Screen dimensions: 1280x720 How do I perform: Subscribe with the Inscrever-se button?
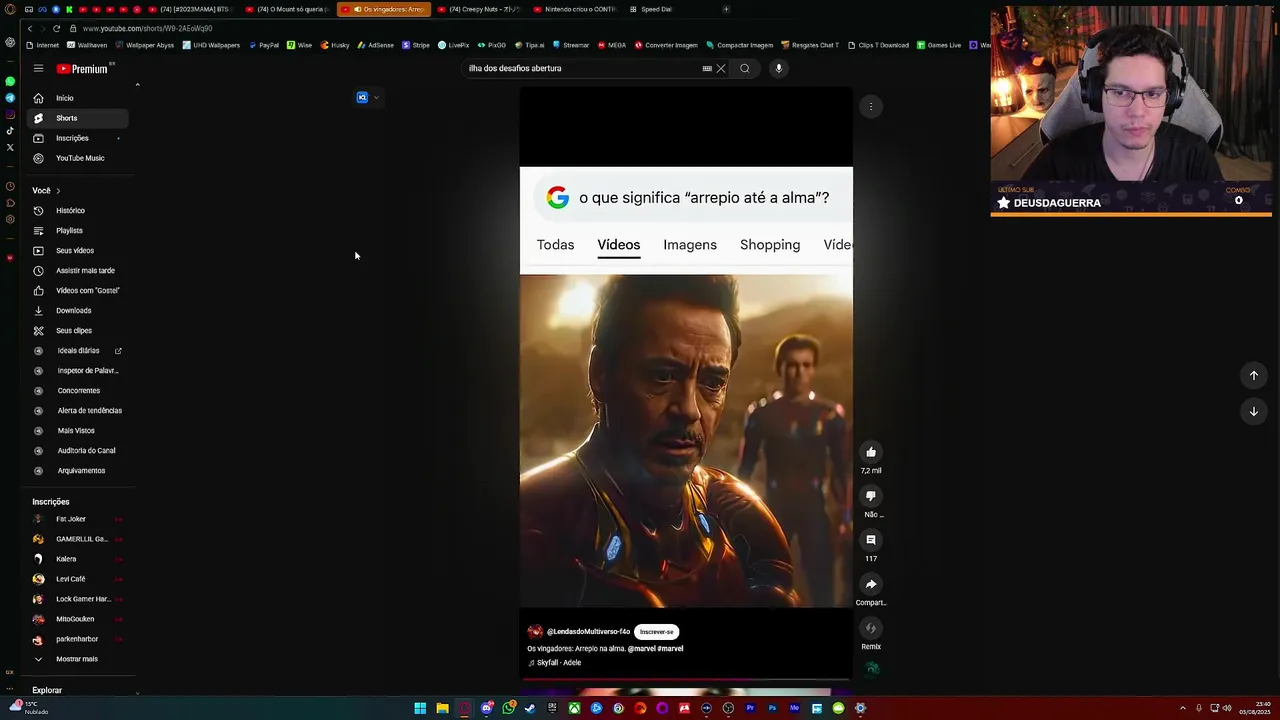tap(657, 632)
